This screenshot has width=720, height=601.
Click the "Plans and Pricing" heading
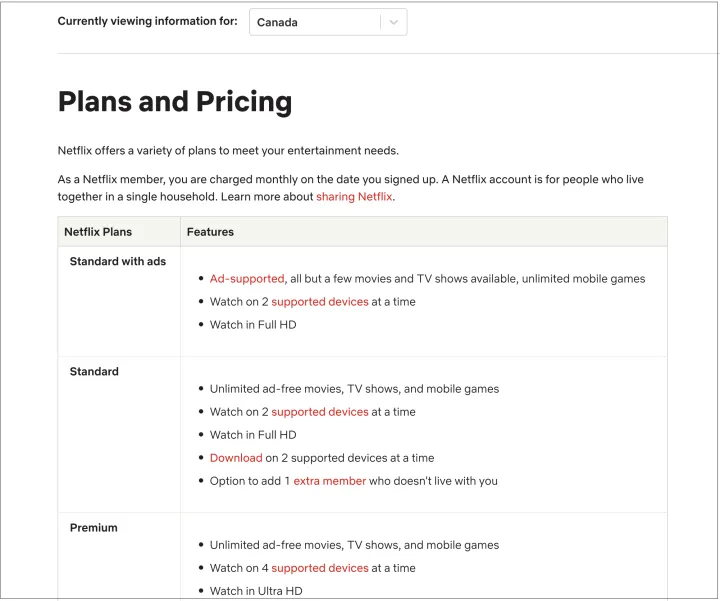175,102
